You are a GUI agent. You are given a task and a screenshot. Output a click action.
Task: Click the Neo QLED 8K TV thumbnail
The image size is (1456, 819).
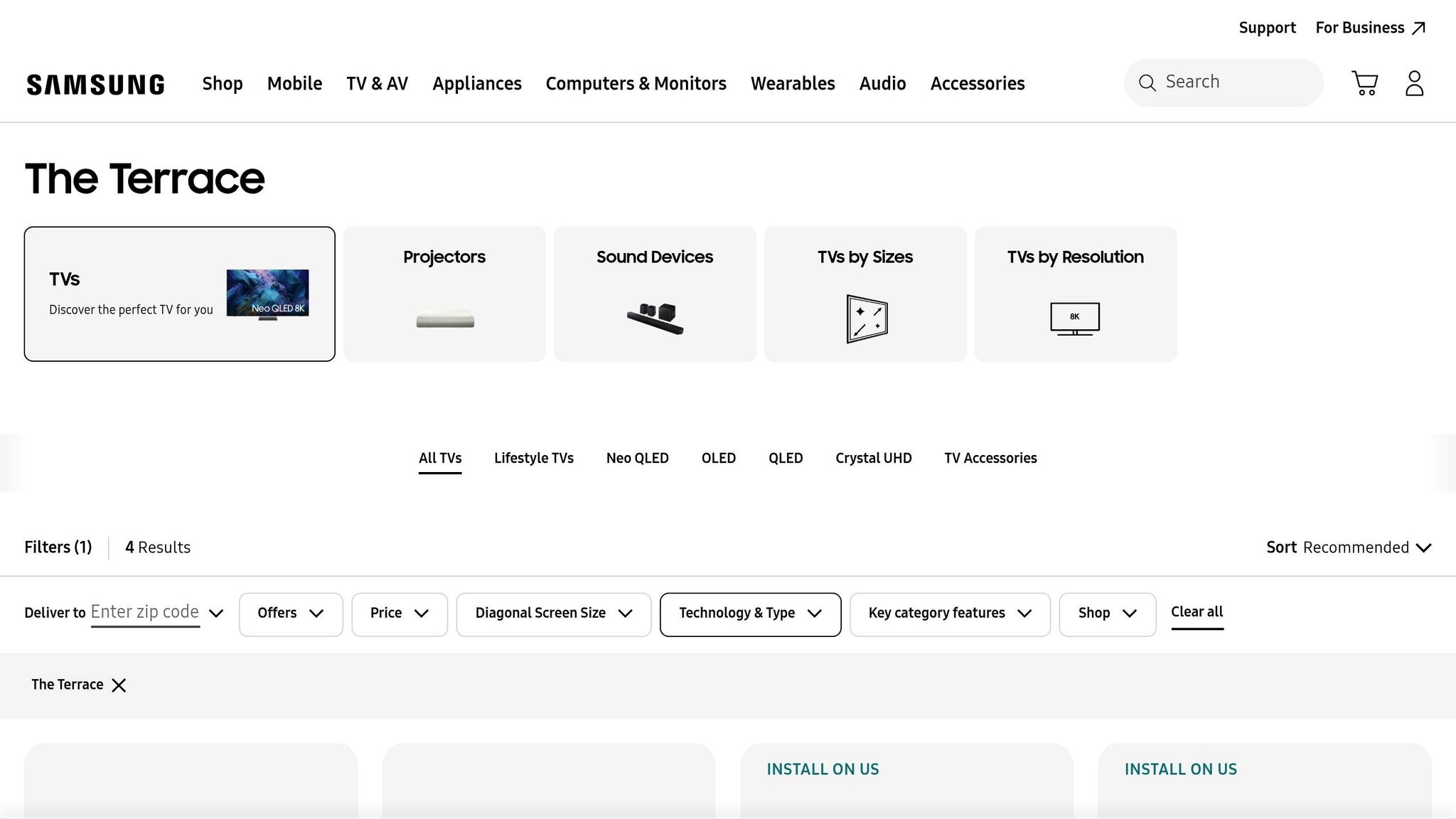[267, 294]
